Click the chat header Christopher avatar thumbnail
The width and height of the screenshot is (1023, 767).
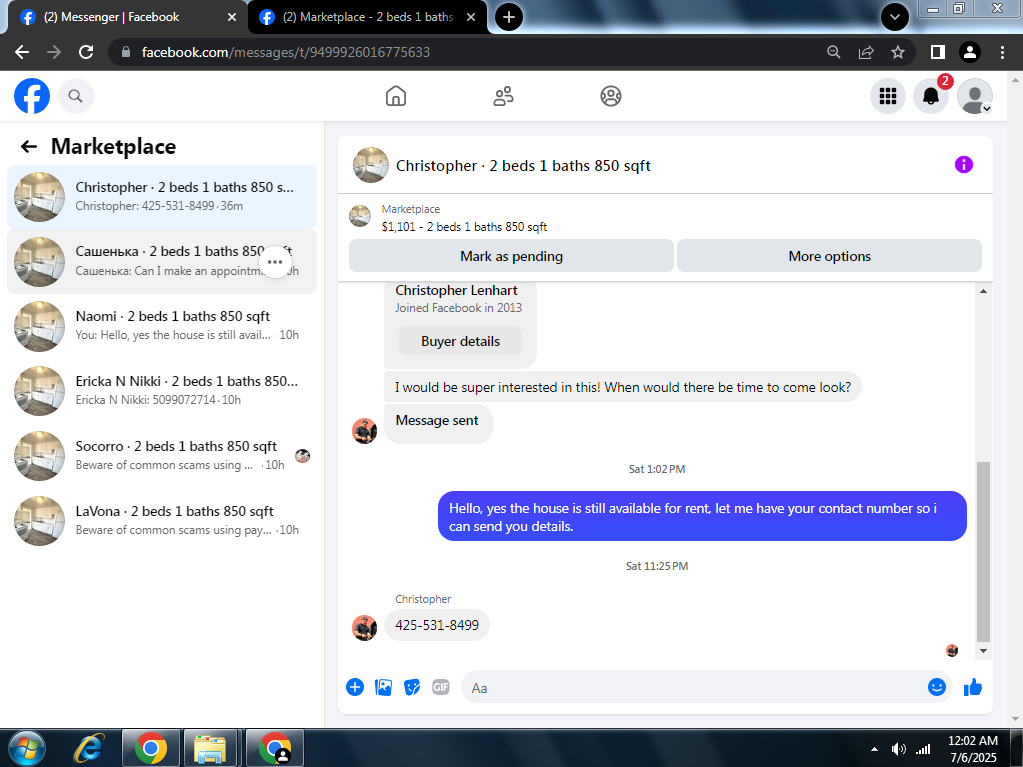tap(371, 165)
